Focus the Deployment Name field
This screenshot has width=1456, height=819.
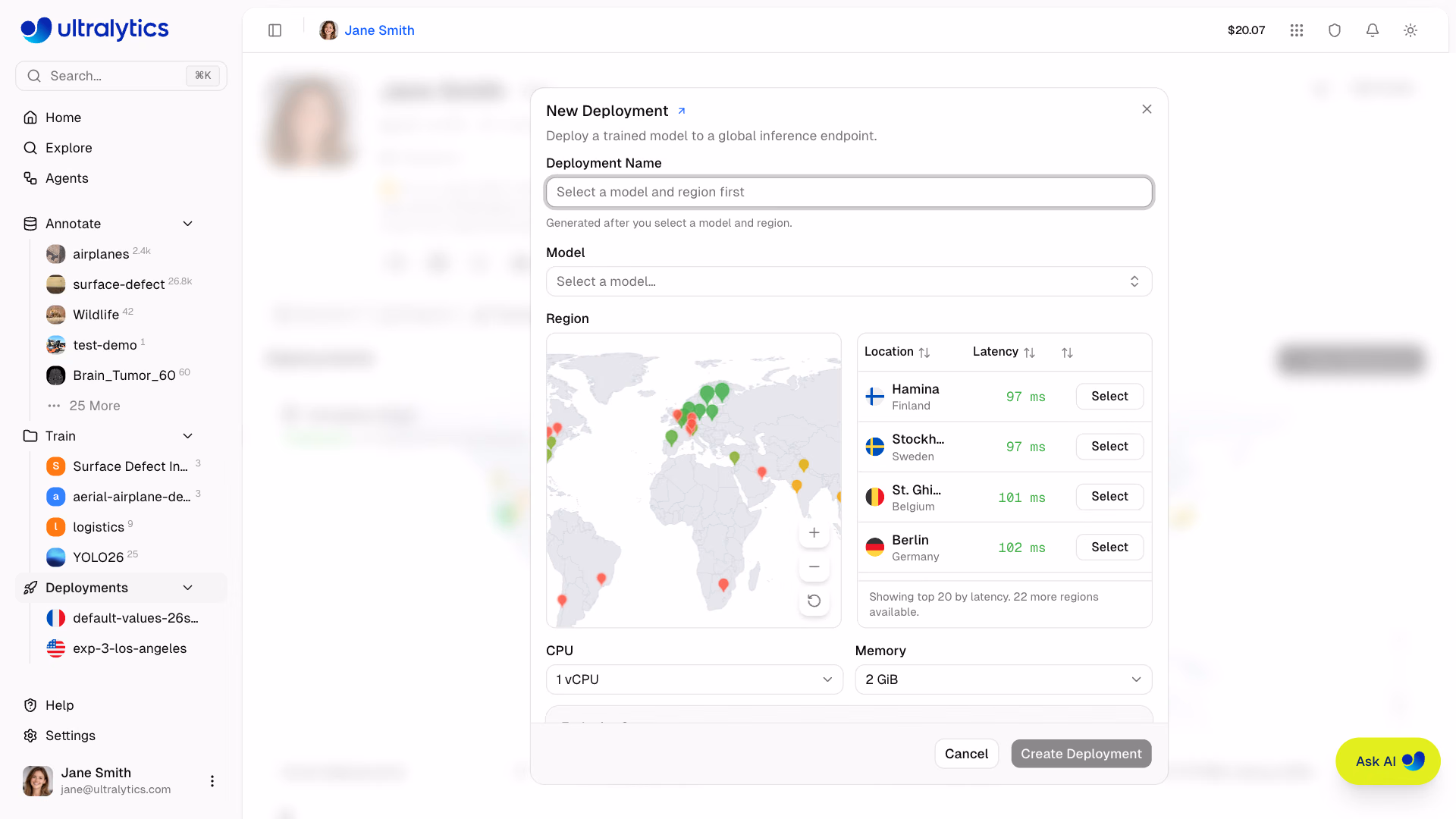point(849,193)
